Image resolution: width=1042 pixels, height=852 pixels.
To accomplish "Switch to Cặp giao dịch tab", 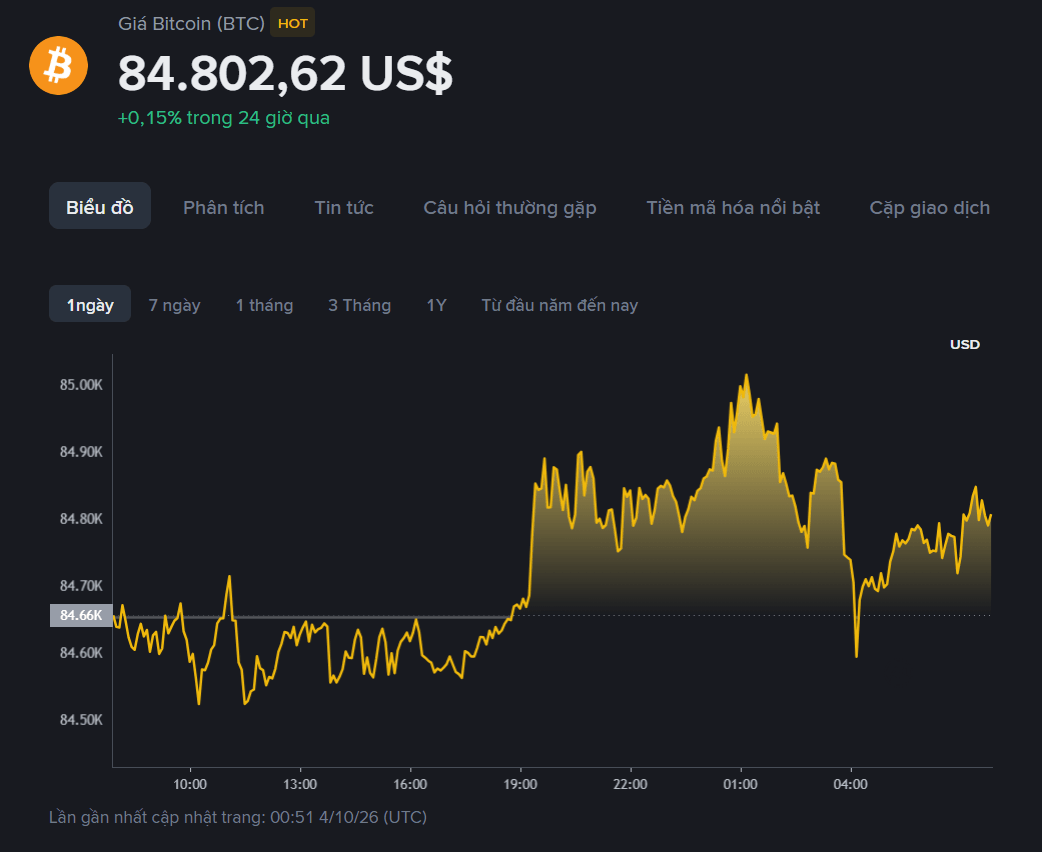I will (x=930, y=208).
